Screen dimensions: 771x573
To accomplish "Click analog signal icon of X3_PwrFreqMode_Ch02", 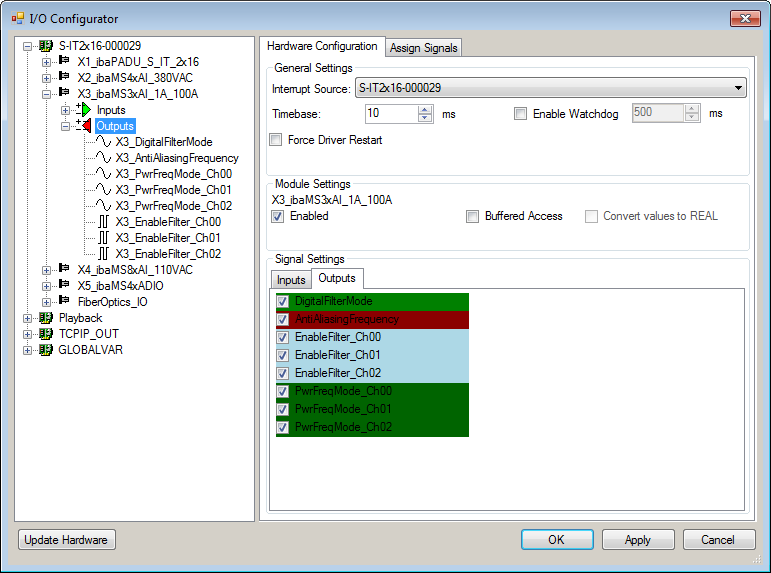I will [103, 206].
